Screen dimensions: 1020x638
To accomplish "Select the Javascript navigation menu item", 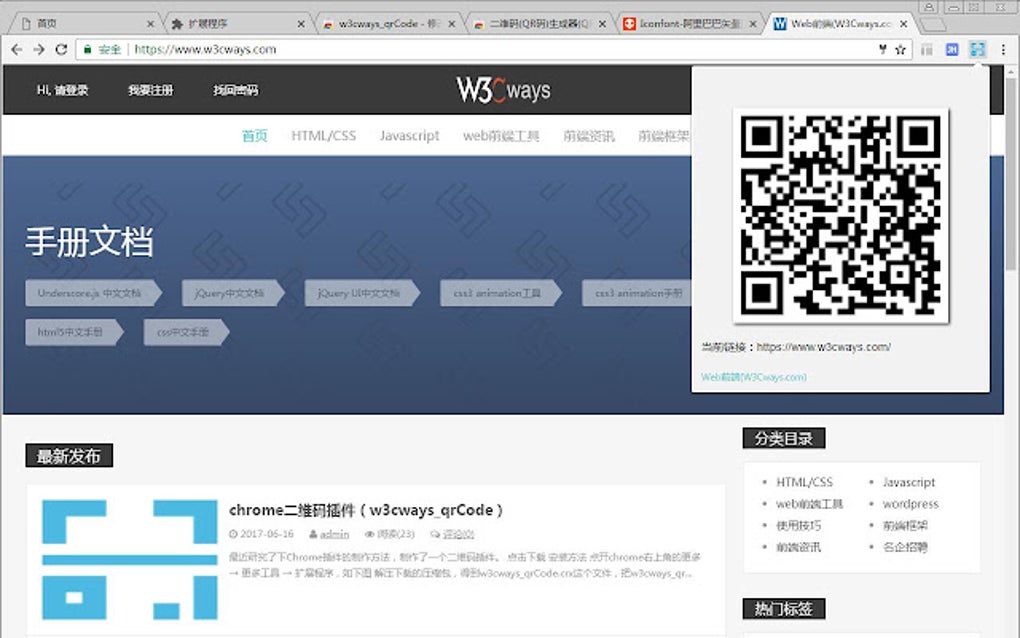I will point(409,136).
